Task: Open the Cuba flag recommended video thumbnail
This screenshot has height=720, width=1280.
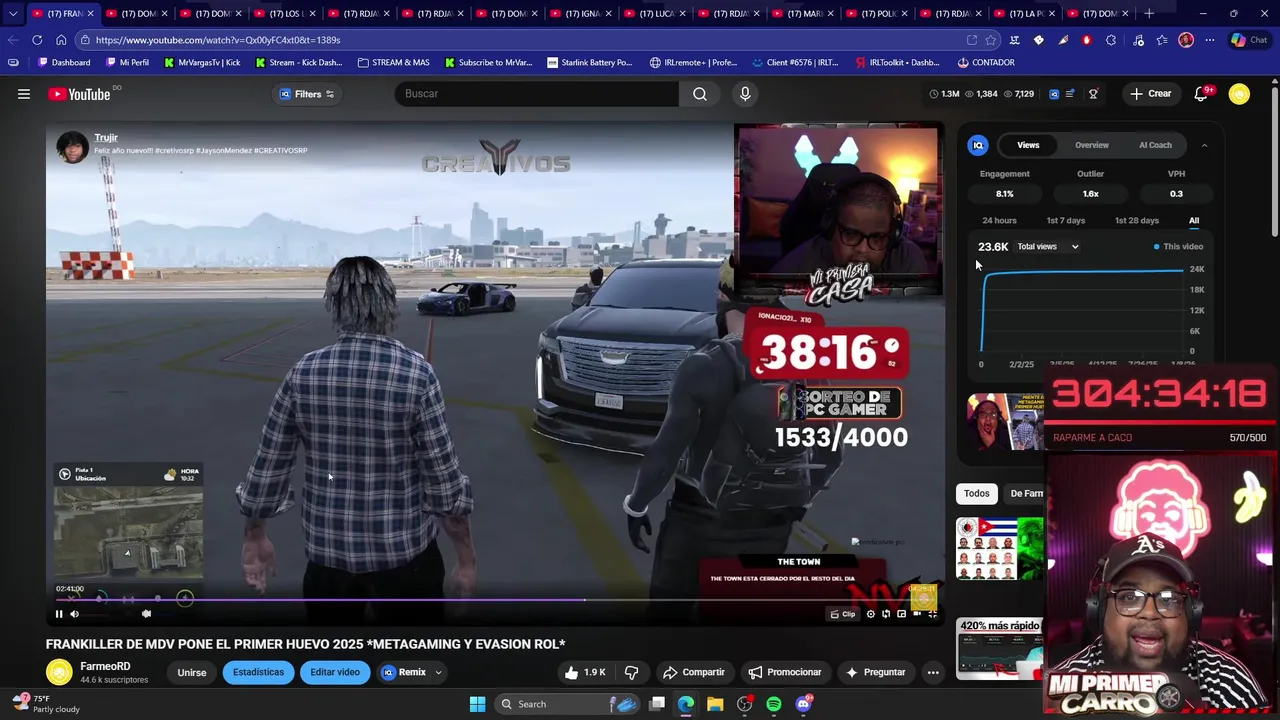Action: click(x=999, y=549)
